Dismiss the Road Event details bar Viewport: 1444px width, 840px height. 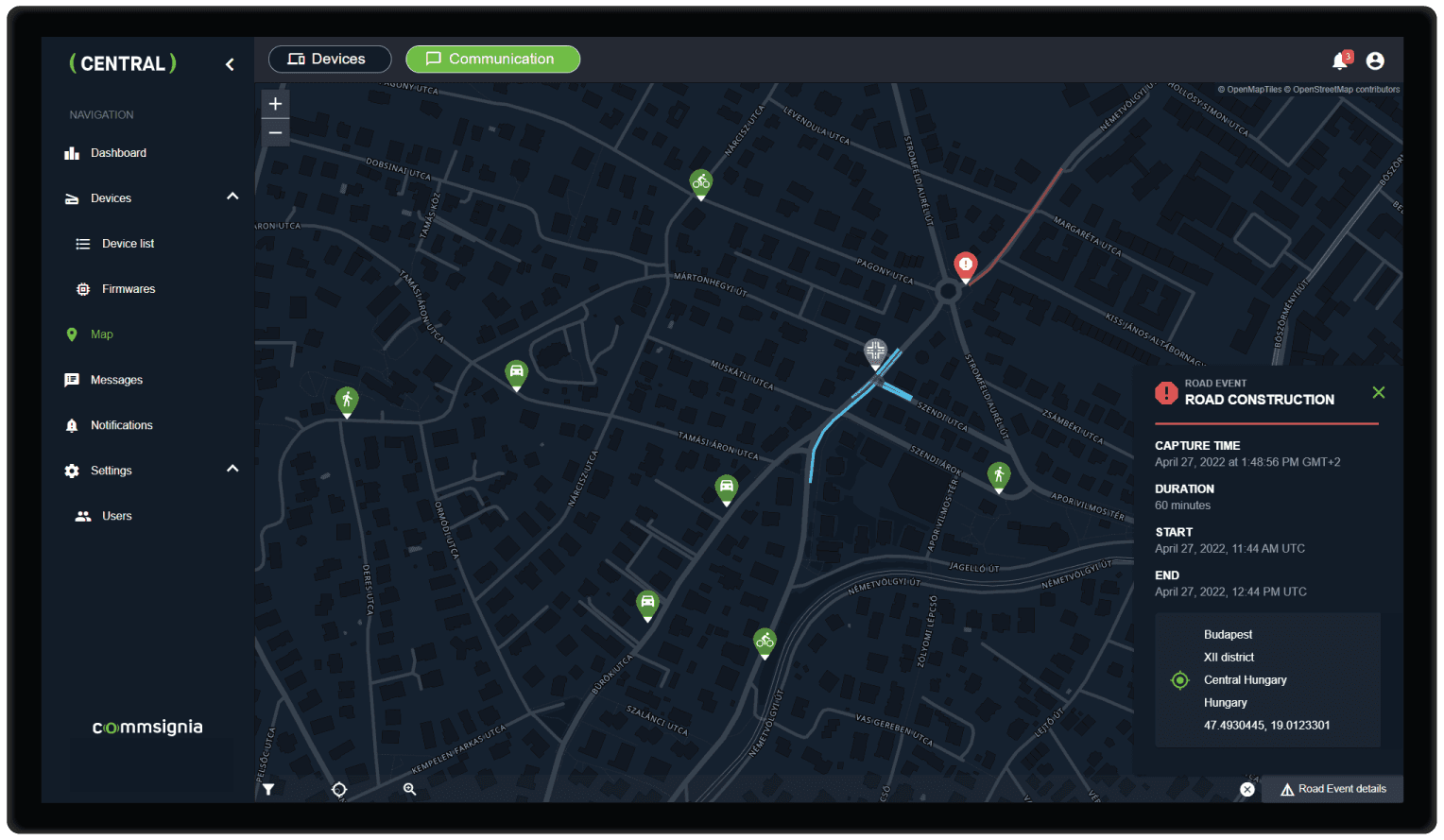coord(1247,789)
